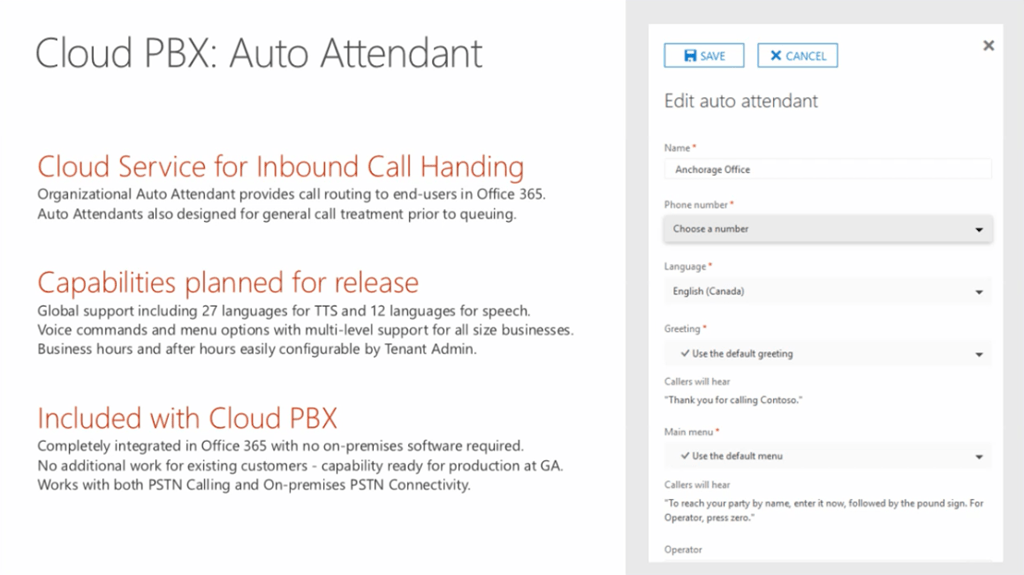Click the floppy disk icon on Save
Image resolution: width=1024 pixels, height=575 pixels.
[x=689, y=56]
